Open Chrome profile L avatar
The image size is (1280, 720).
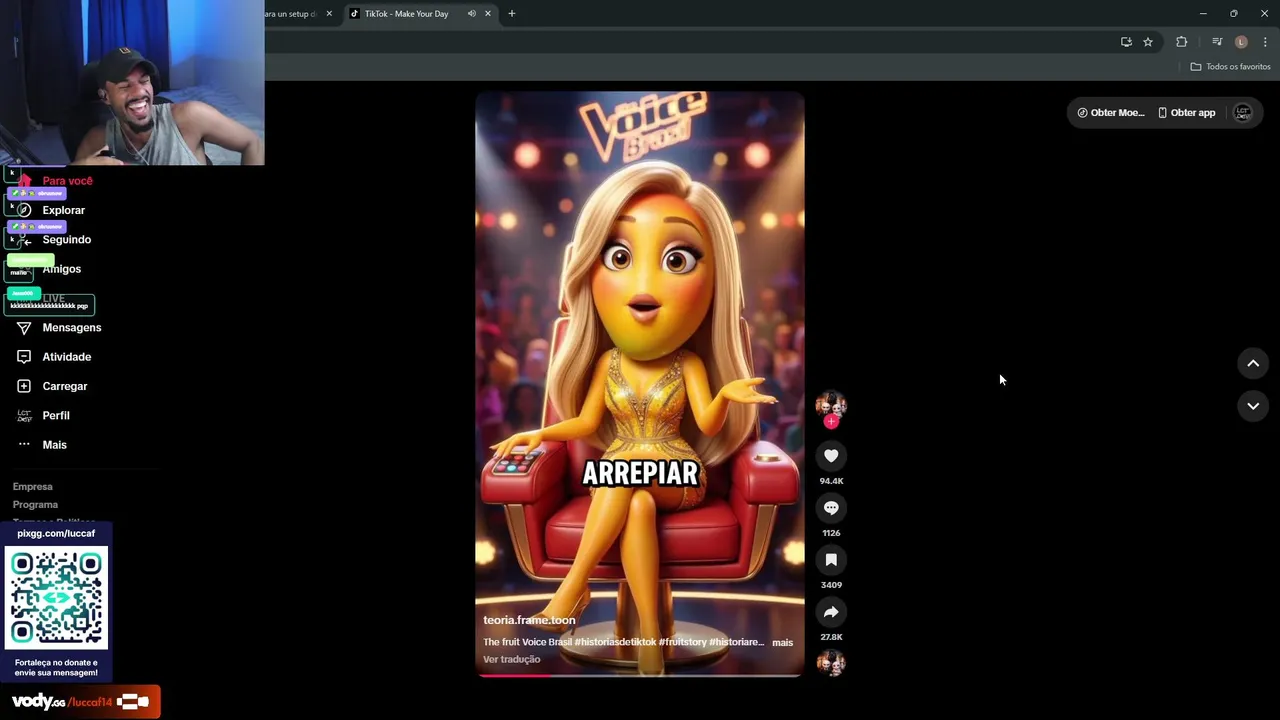(x=1241, y=42)
